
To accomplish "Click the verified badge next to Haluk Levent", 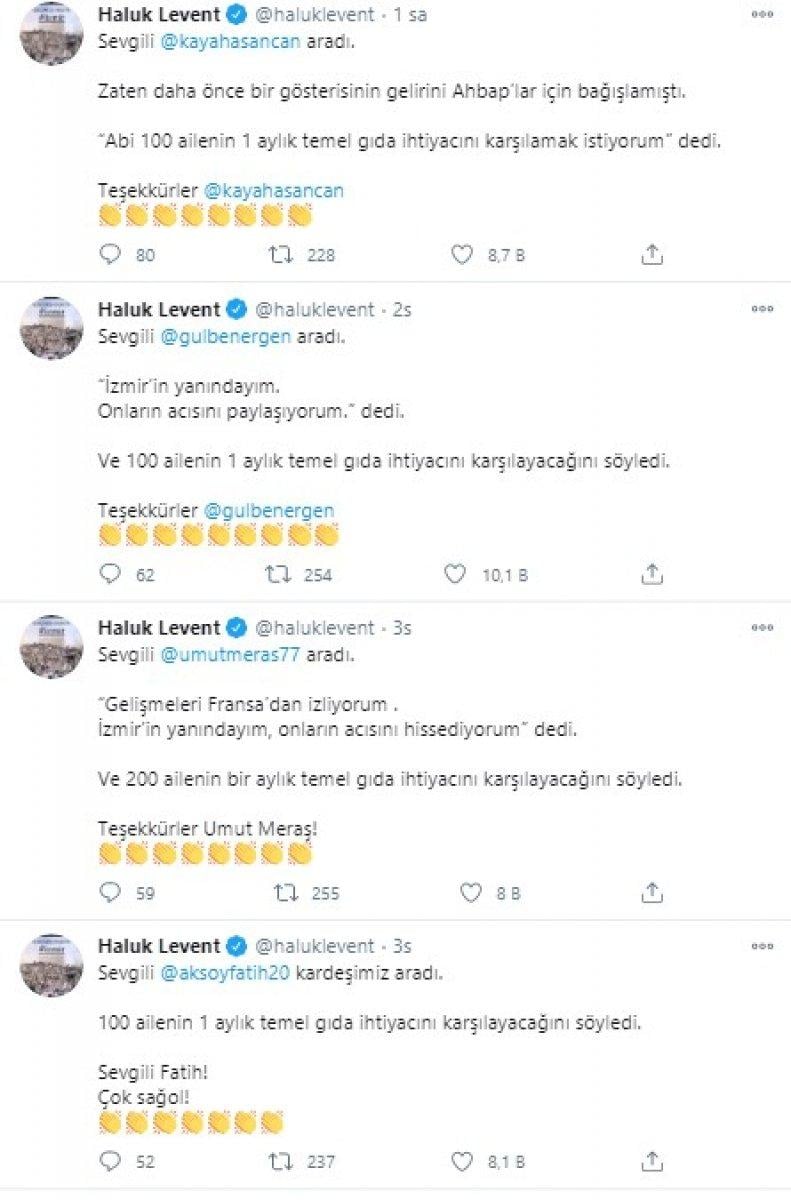I will point(234,13).
